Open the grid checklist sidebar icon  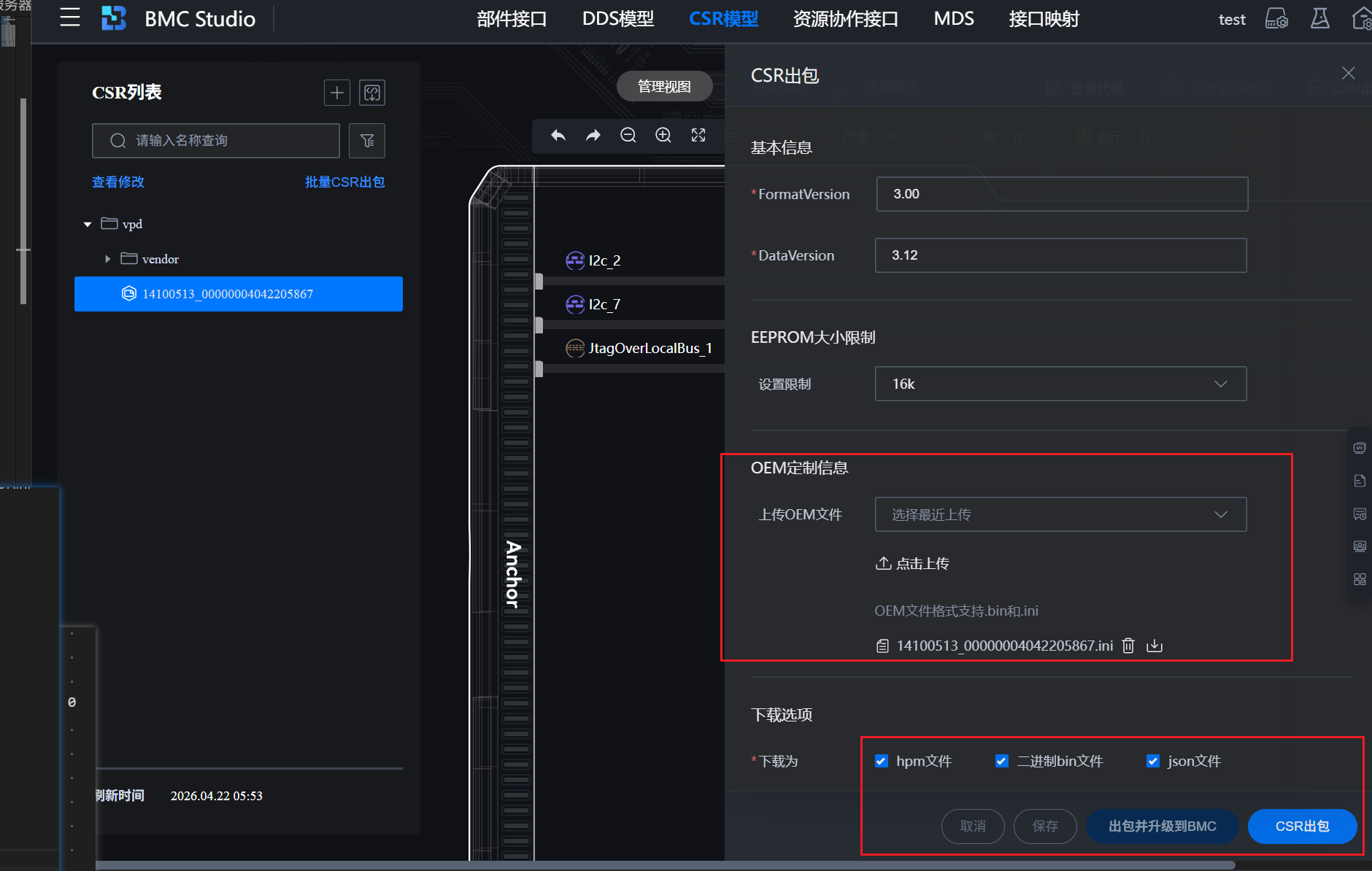[x=1360, y=579]
